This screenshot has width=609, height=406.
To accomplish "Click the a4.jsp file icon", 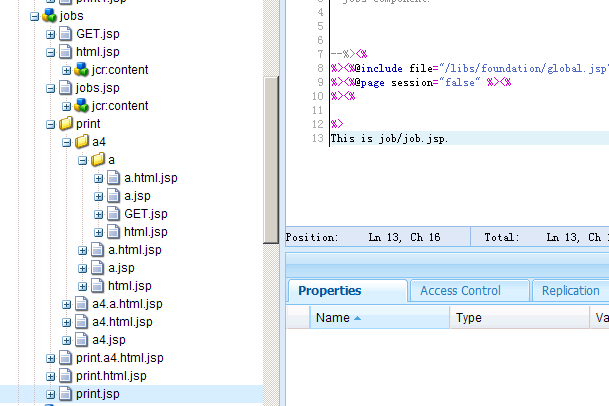I will pos(82,340).
